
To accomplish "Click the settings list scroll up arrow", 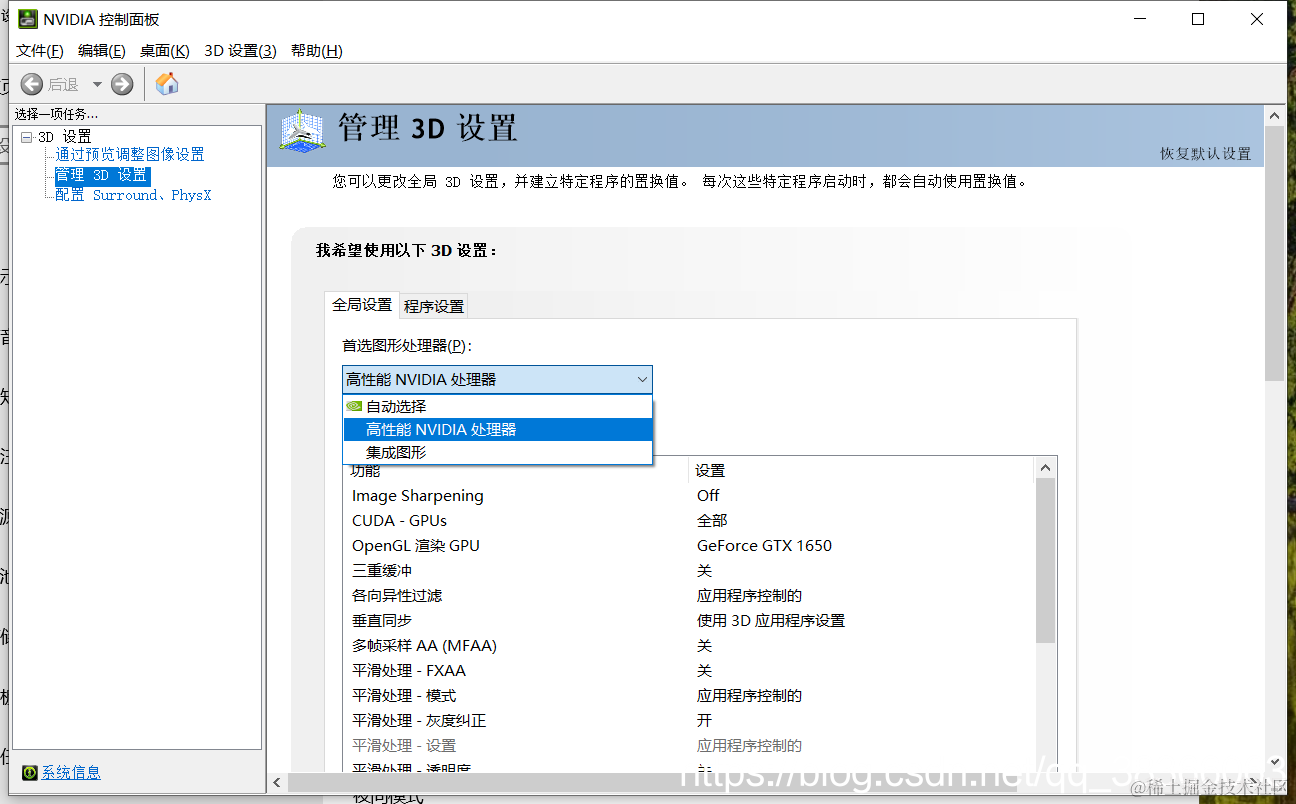I will pyautogui.click(x=1046, y=468).
